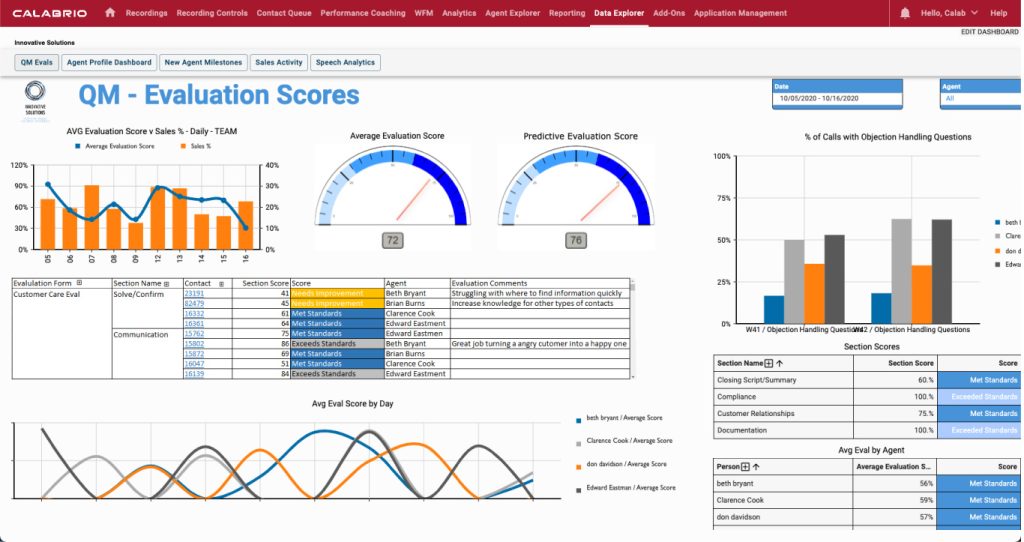Sort Person column using arrow icon

click(757, 466)
